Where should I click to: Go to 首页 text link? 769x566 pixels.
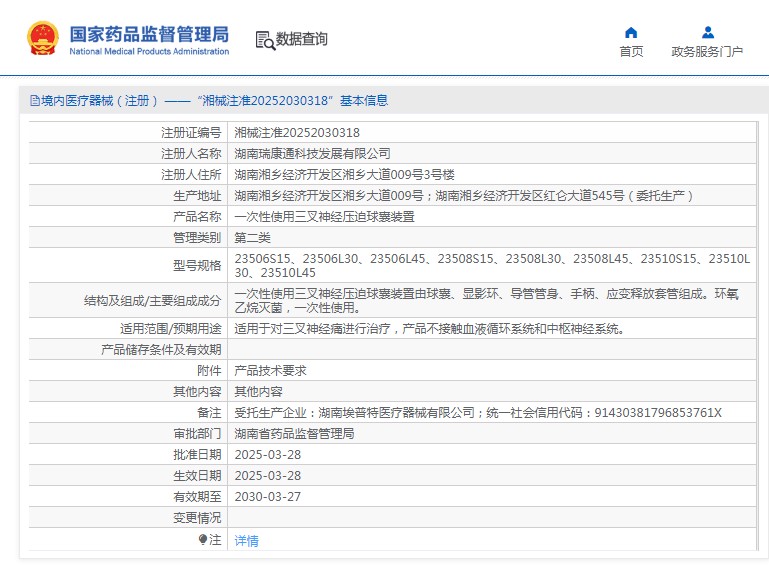click(x=631, y=51)
